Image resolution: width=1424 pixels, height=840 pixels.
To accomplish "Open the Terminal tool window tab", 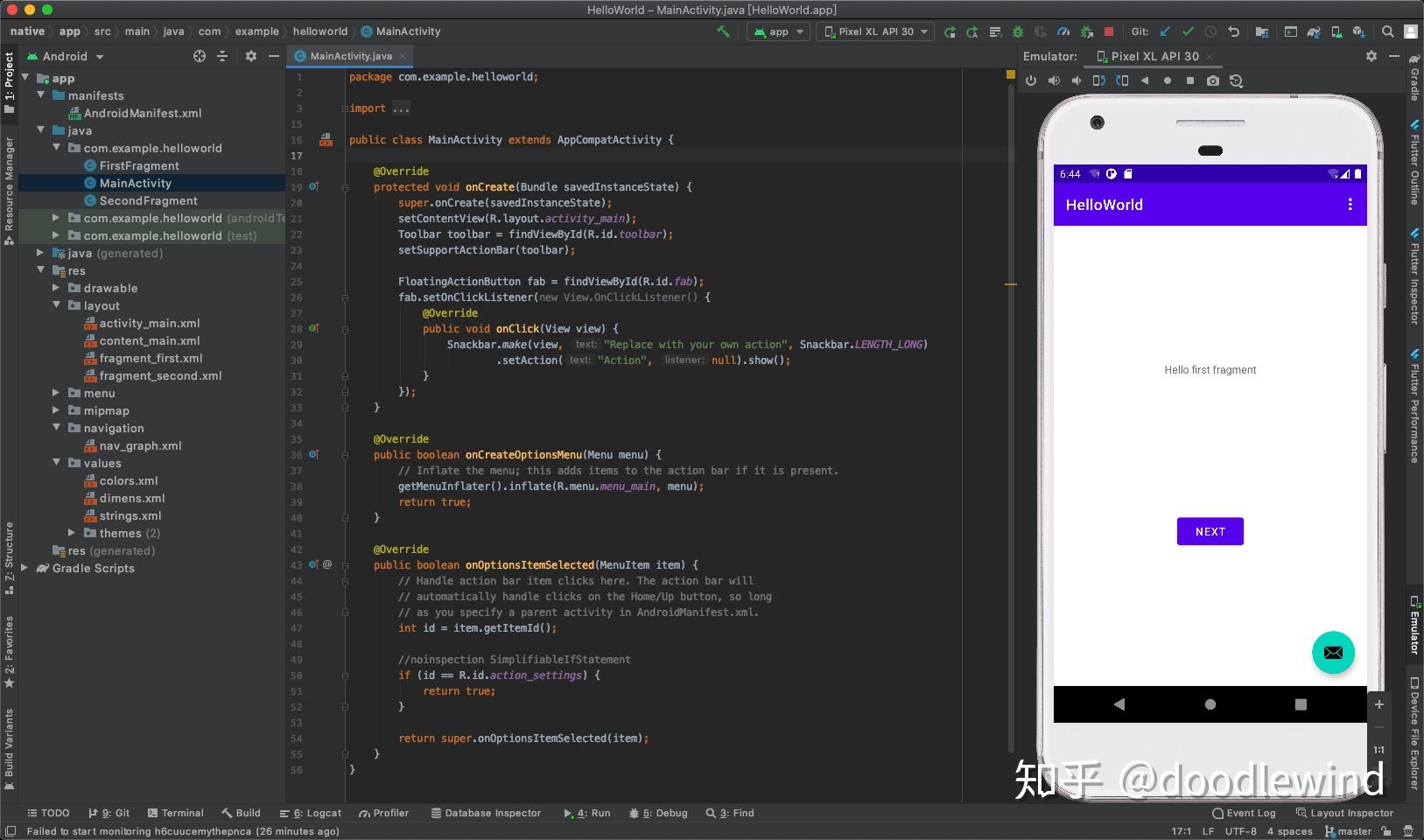I will tap(176, 813).
